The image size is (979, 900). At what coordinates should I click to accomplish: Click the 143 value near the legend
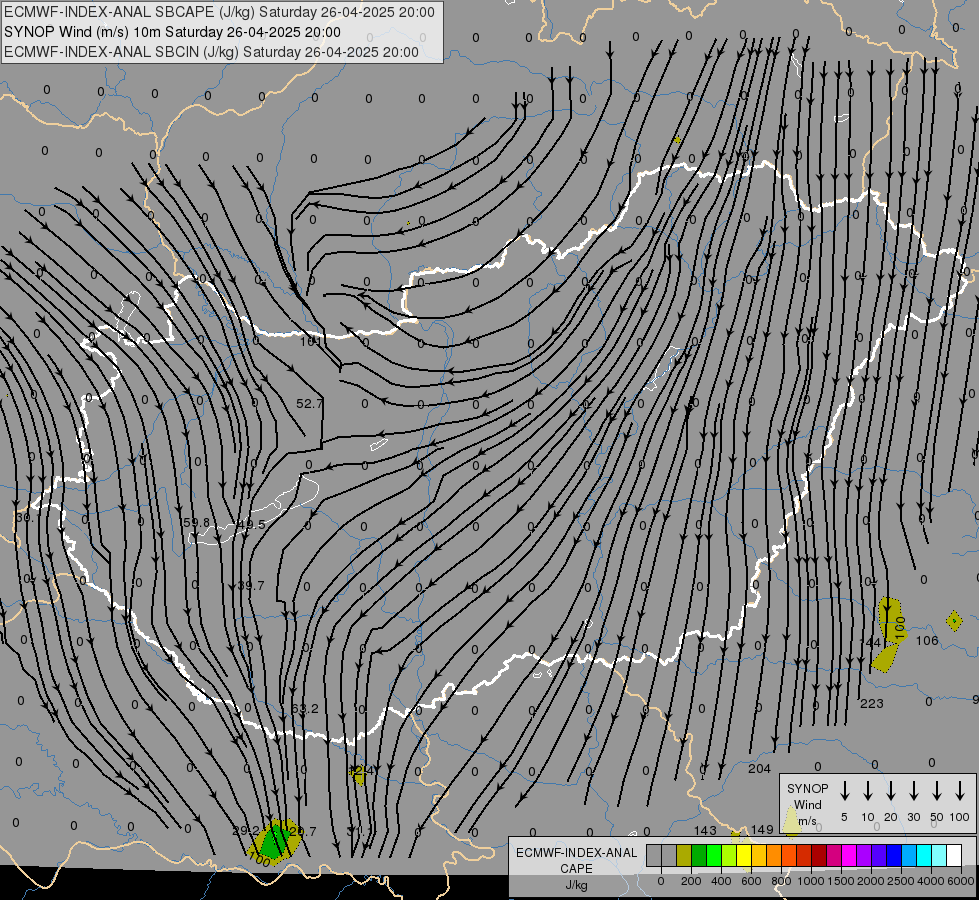705,829
